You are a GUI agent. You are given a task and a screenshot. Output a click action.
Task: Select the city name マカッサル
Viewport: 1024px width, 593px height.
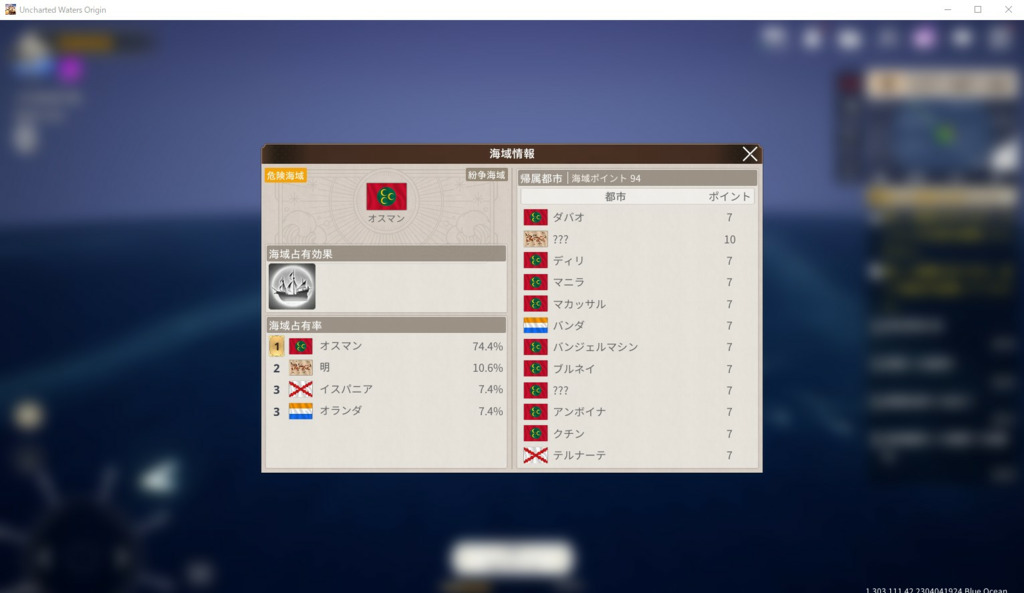pyautogui.click(x=579, y=304)
